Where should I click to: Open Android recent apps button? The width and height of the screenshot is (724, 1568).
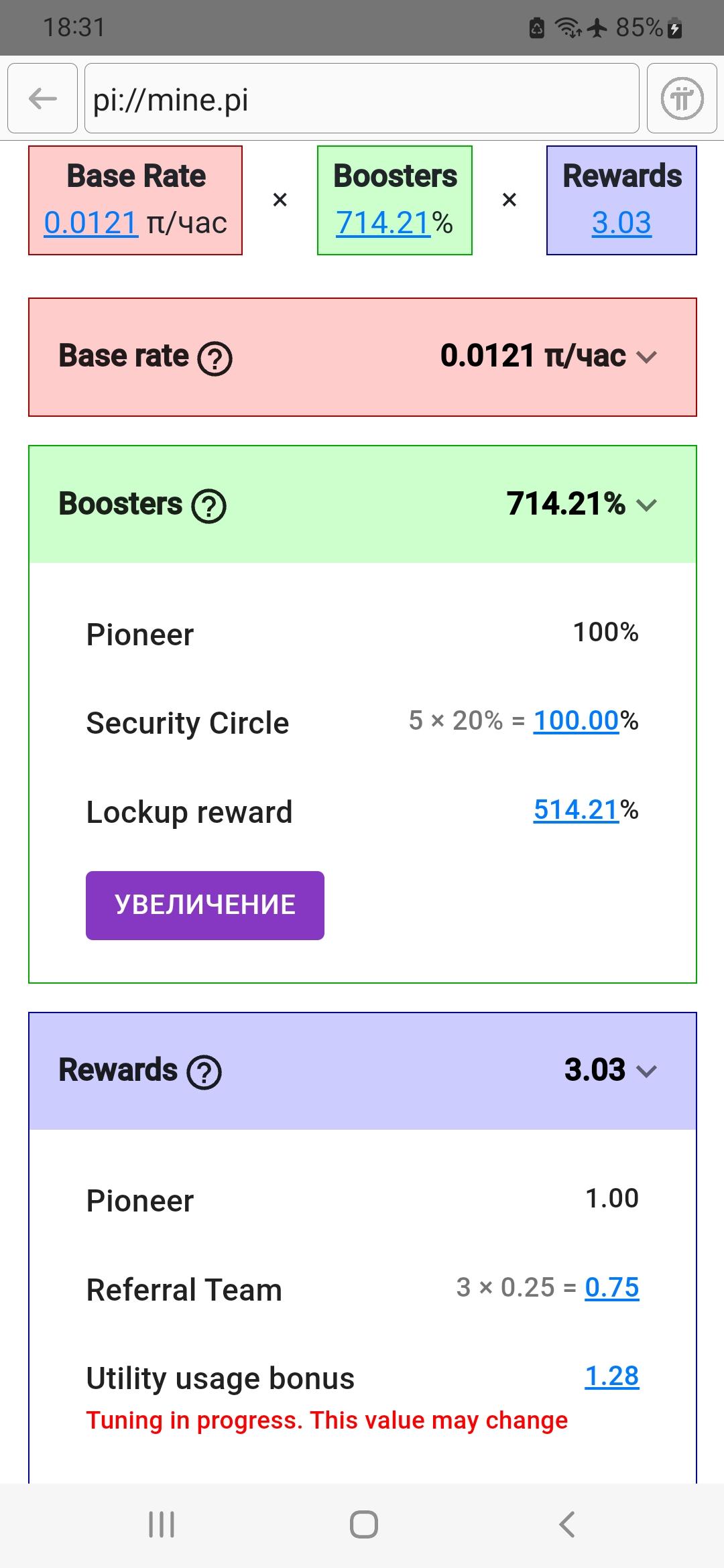pyautogui.click(x=162, y=1524)
